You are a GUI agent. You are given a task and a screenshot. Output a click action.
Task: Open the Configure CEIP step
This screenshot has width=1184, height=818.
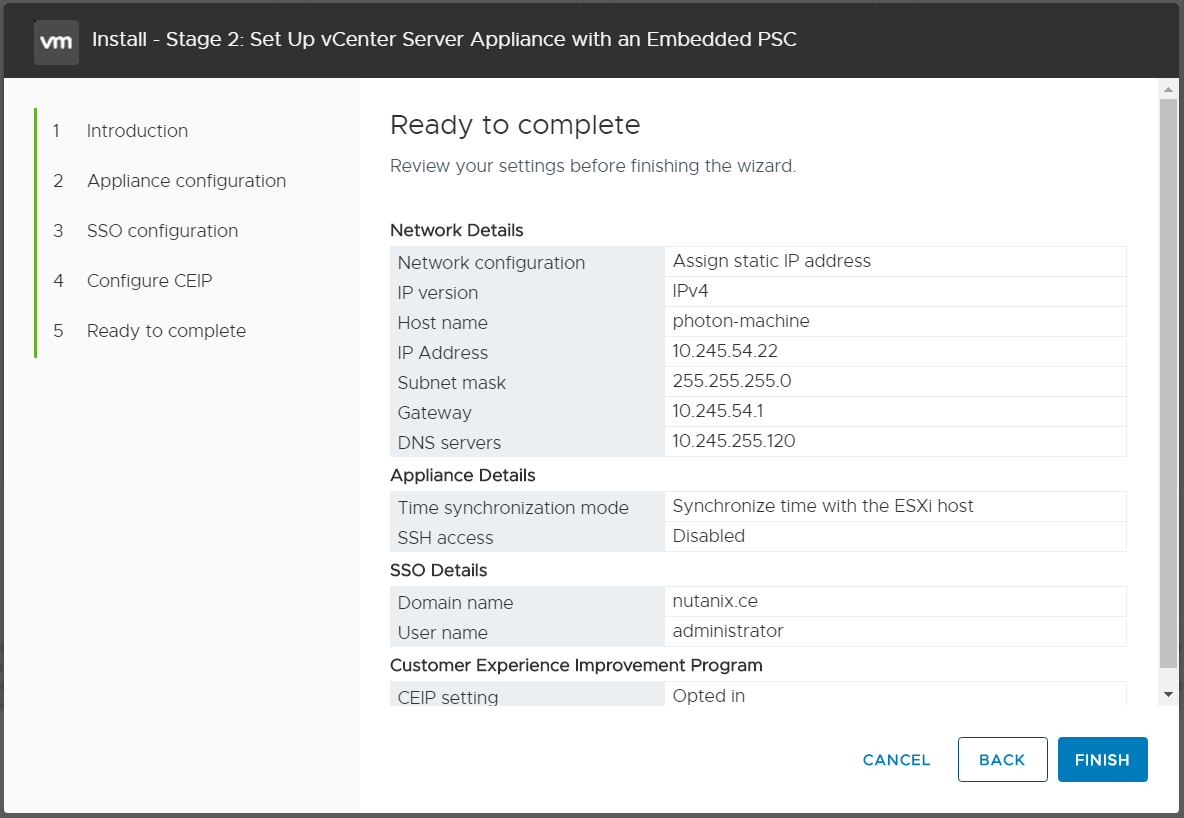pyautogui.click(x=150, y=280)
